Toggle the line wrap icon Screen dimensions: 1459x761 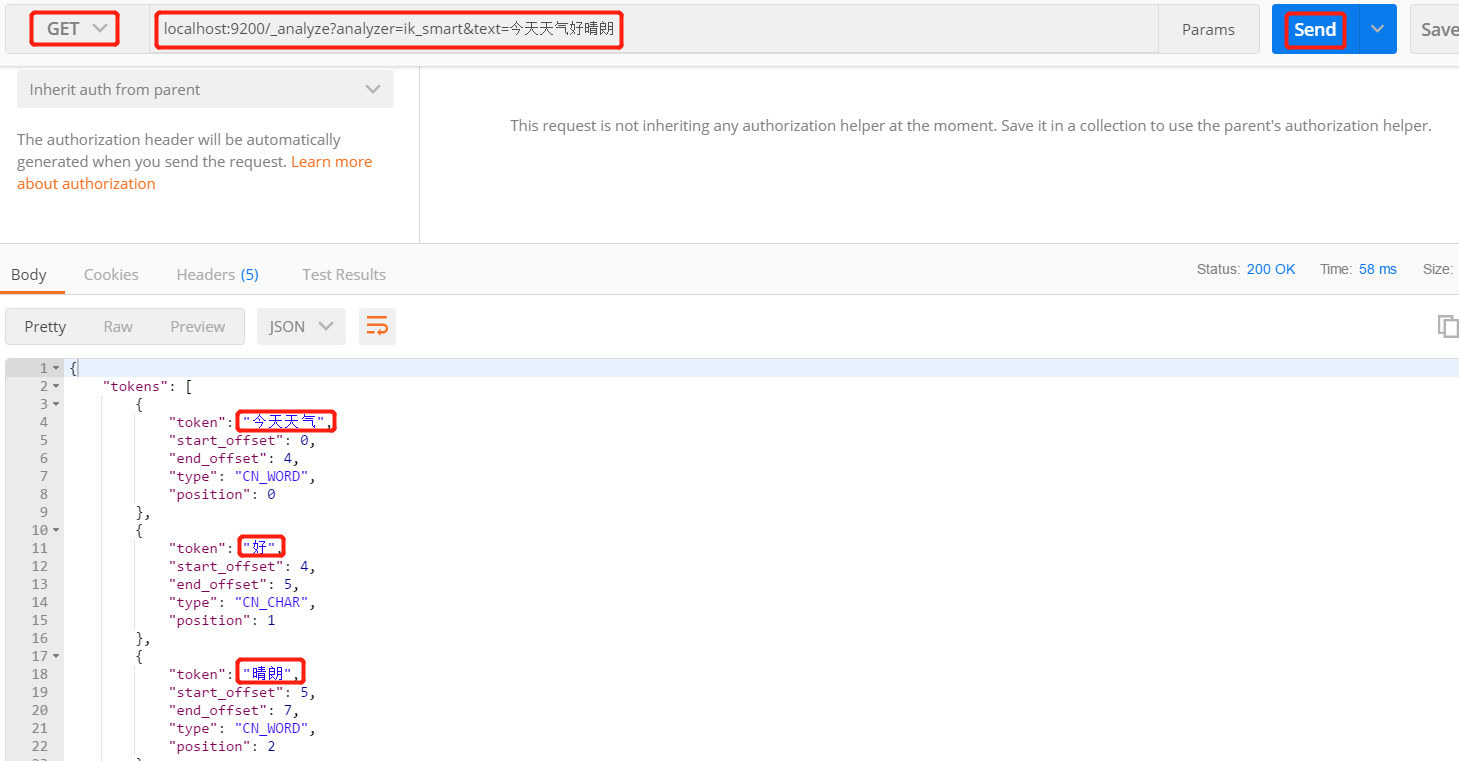[x=377, y=326]
